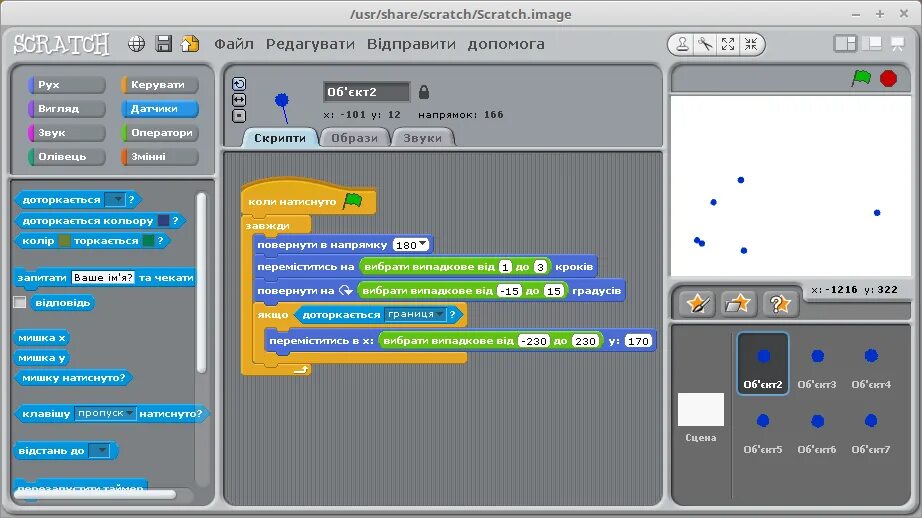Open the Керувати blocks category
The width and height of the screenshot is (922, 518).
[159, 85]
